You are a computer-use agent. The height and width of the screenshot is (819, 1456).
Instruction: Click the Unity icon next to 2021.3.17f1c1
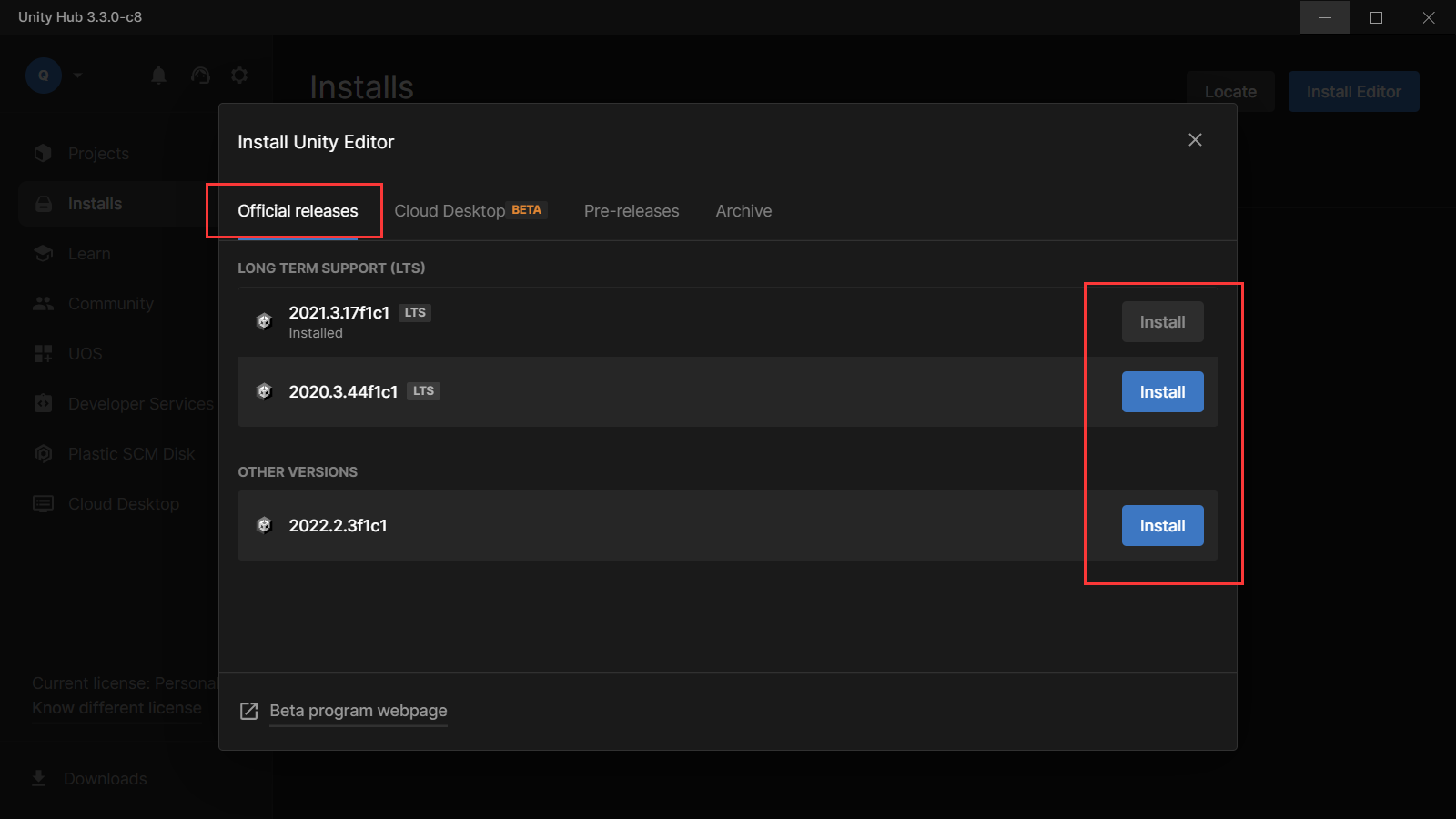coord(264,321)
